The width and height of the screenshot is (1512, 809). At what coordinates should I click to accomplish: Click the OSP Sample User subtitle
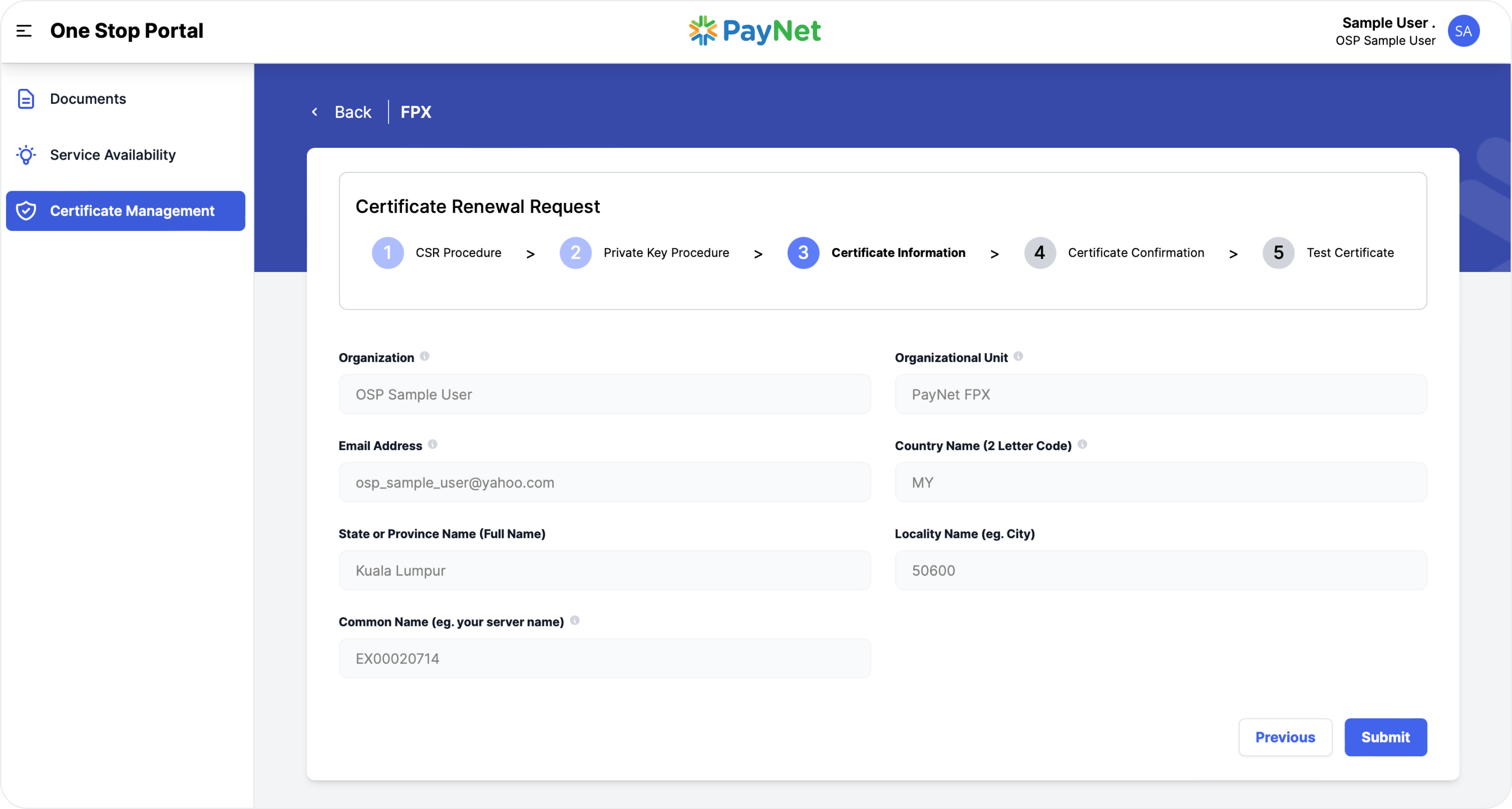1385,41
